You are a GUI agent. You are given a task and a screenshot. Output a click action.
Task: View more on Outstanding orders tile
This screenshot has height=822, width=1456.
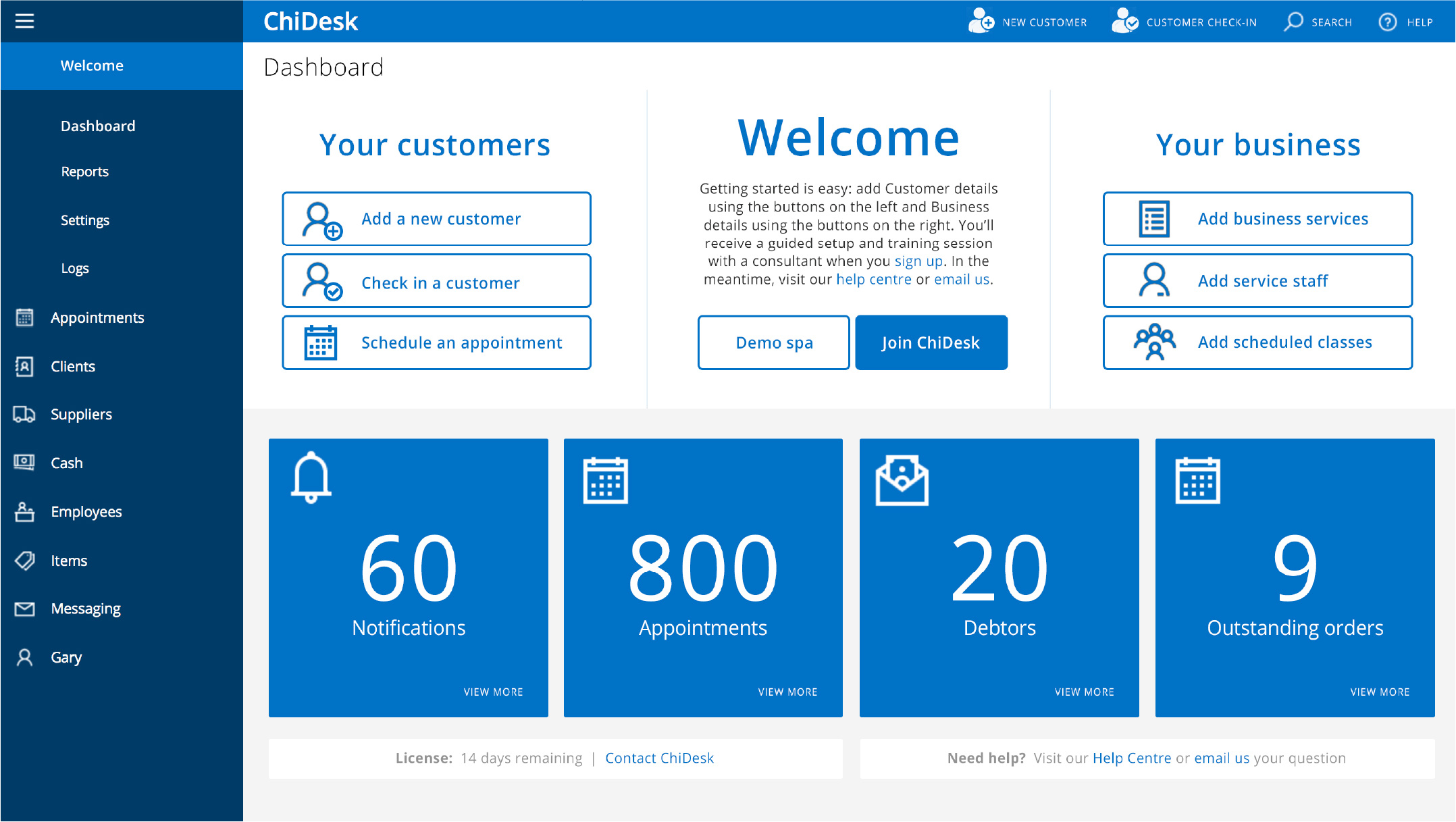[x=1380, y=692]
